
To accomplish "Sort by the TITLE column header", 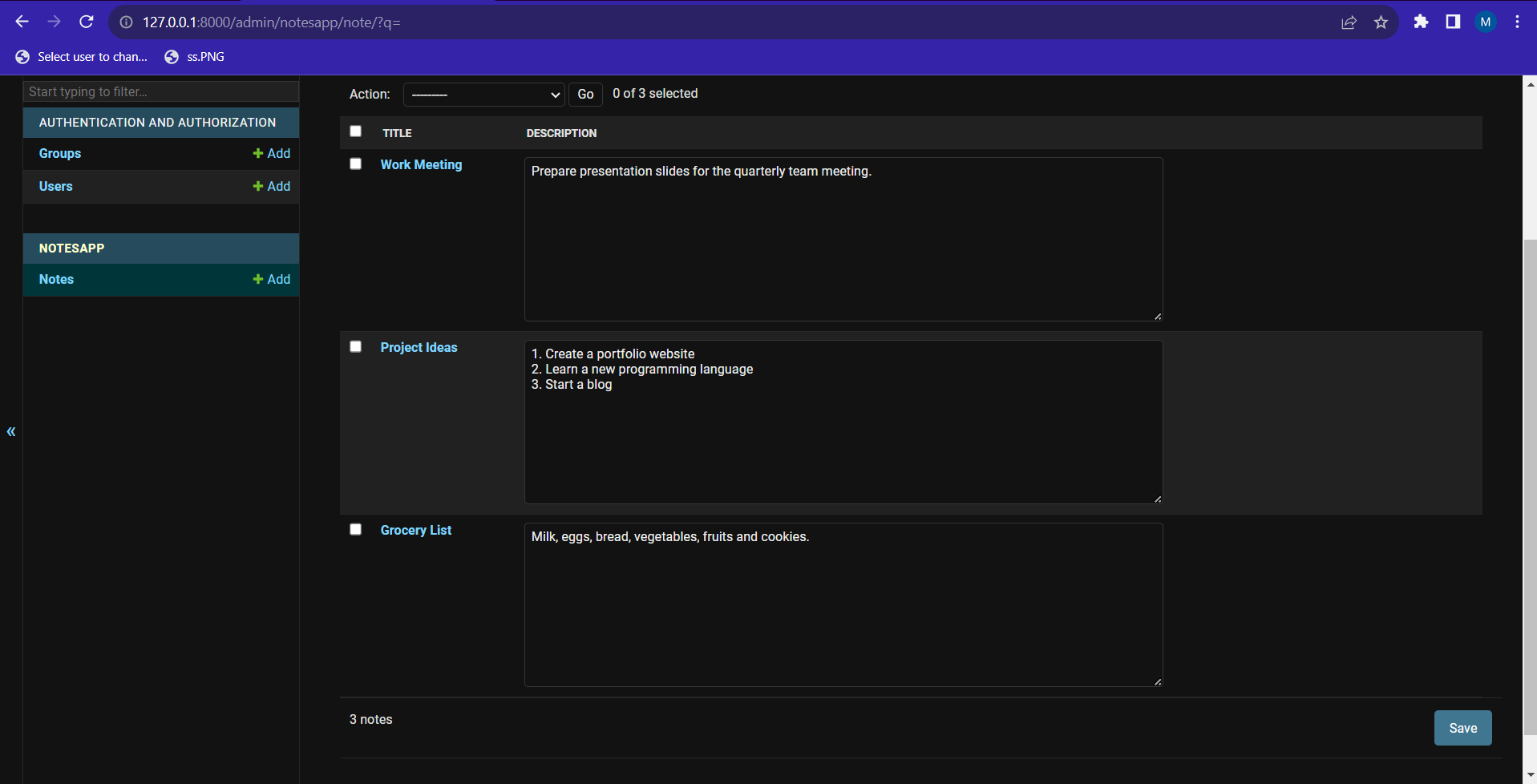I will click(x=397, y=133).
